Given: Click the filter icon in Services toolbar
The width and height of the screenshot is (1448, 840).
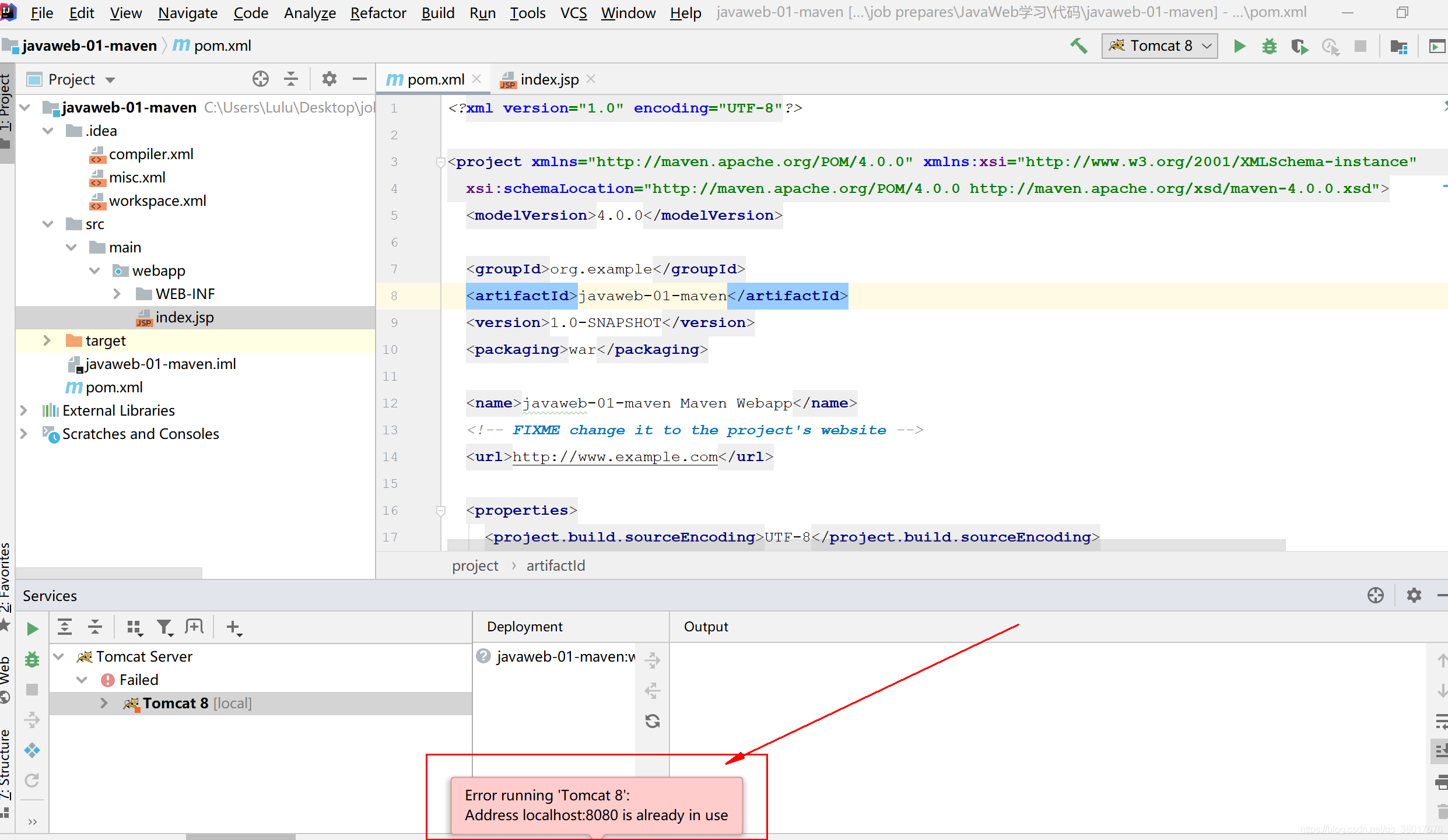Looking at the screenshot, I should click(x=164, y=627).
